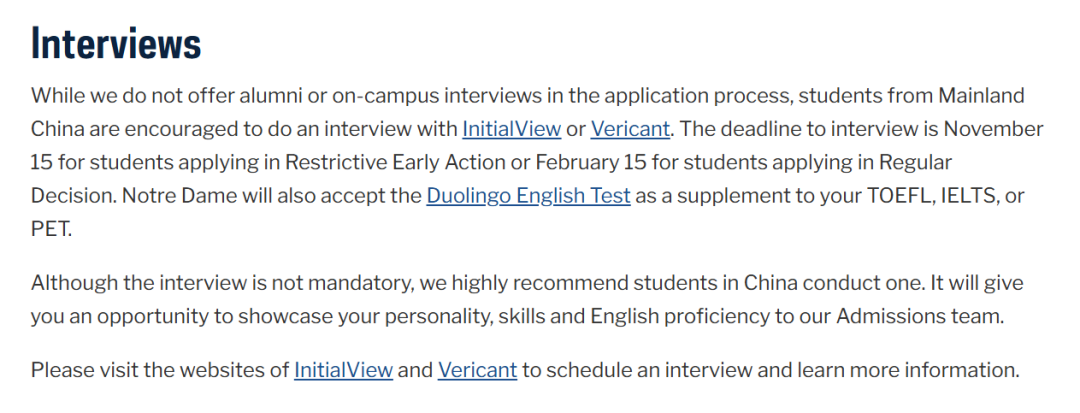
Task: Click the word "PET." ending the first paragraph
Action: point(51,229)
